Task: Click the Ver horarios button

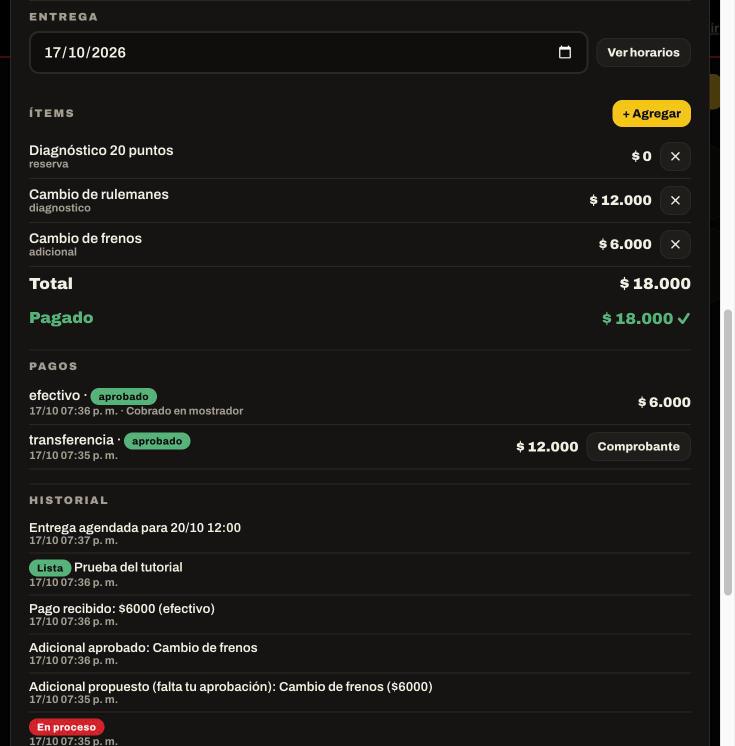Action: click(x=643, y=52)
